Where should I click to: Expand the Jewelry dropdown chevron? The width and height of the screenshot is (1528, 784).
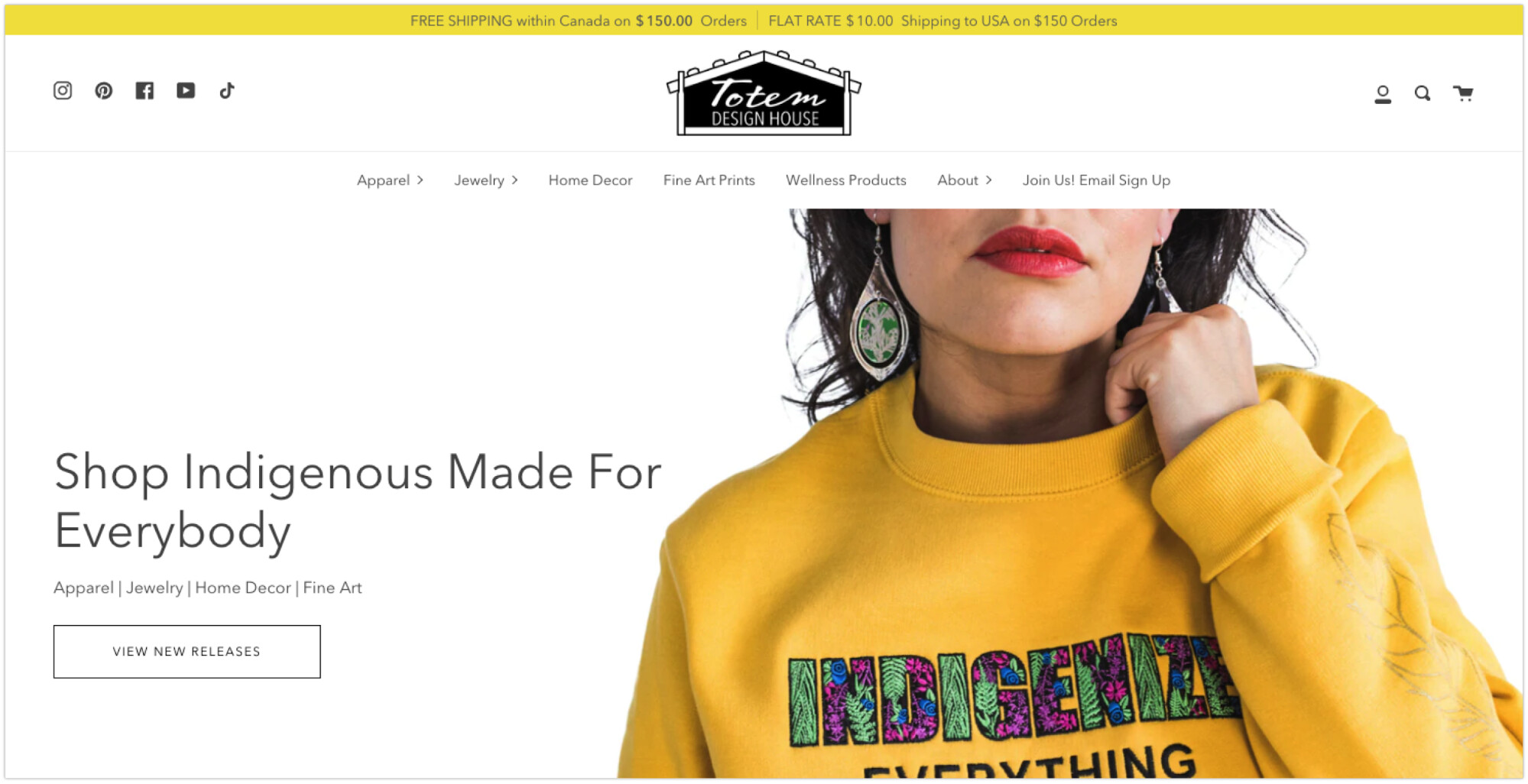point(515,180)
